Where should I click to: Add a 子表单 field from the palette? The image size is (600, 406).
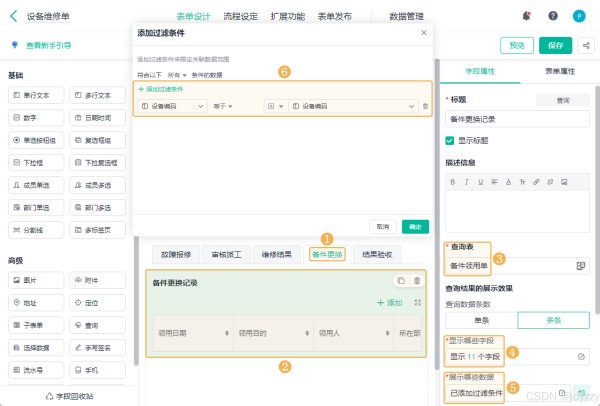[x=36, y=325]
